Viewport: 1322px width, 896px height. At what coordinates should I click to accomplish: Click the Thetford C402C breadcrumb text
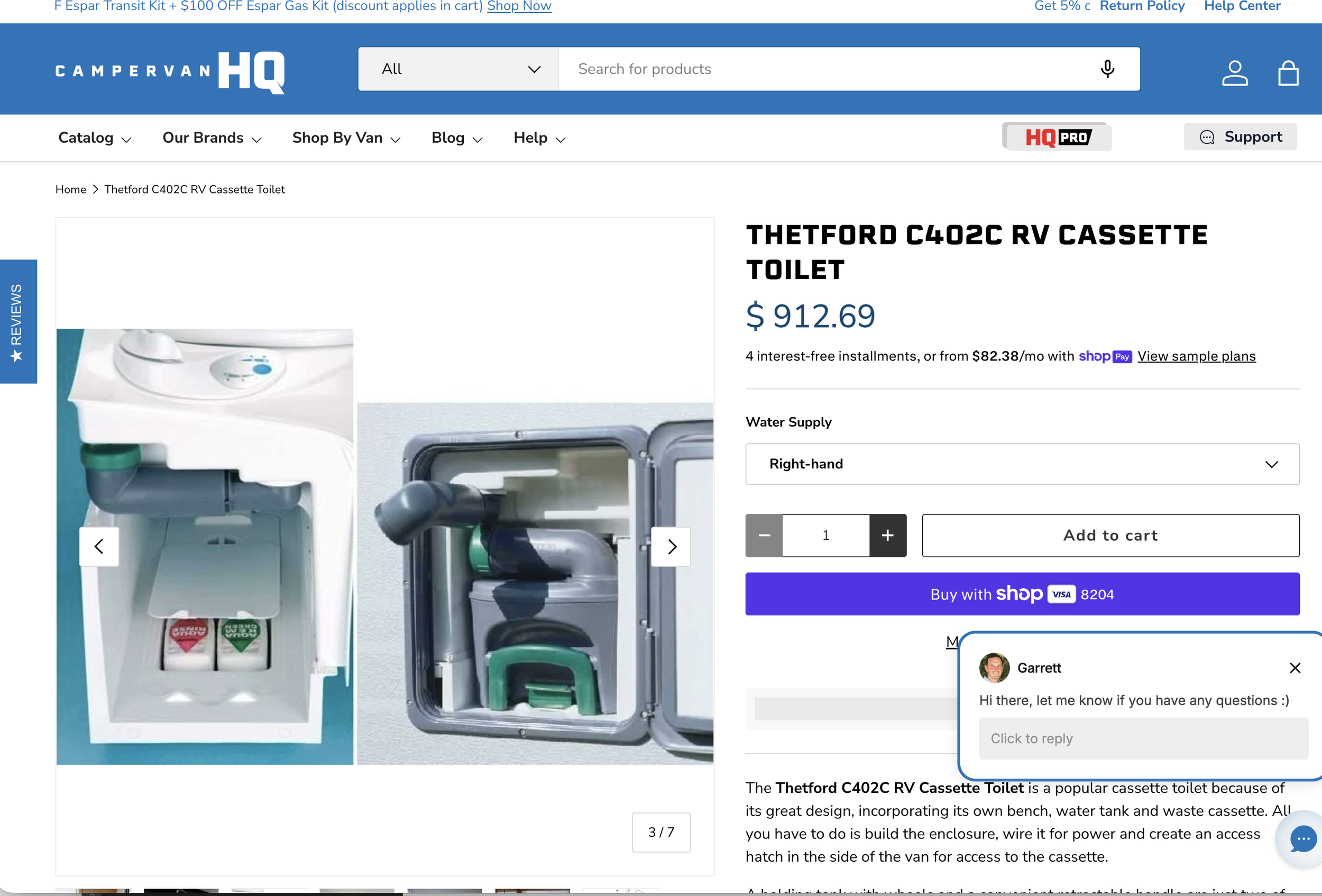click(x=195, y=189)
